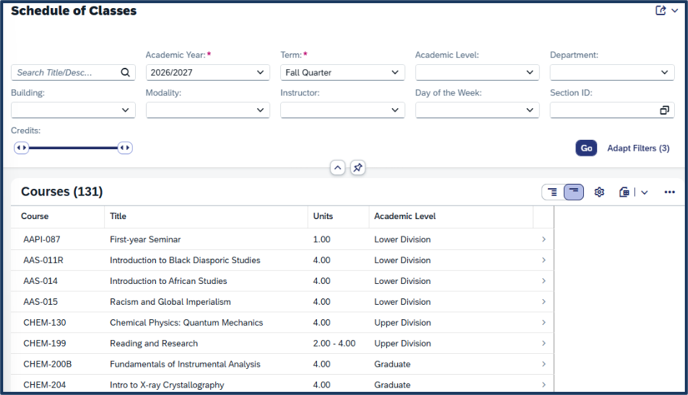
Task: Click the Go button
Action: pos(586,148)
